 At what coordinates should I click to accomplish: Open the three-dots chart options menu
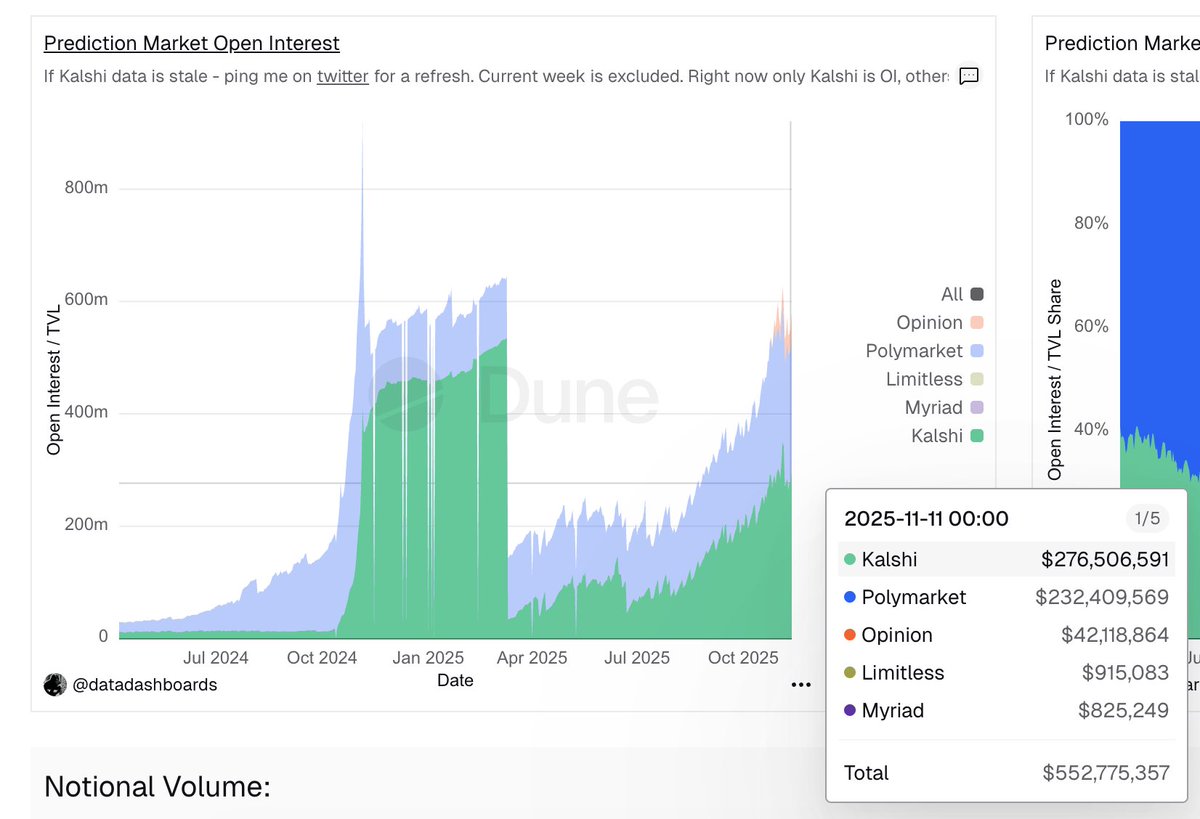tap(801, 684)
